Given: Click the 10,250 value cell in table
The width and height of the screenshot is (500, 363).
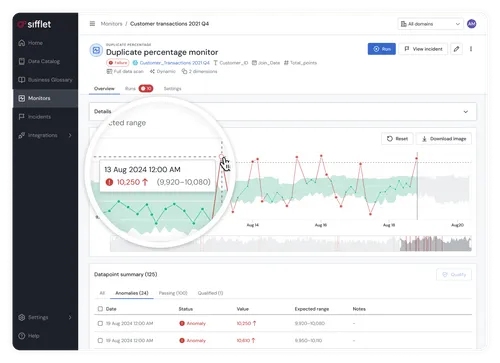Looking at the screenshot, I should click(x=246, y=323).
